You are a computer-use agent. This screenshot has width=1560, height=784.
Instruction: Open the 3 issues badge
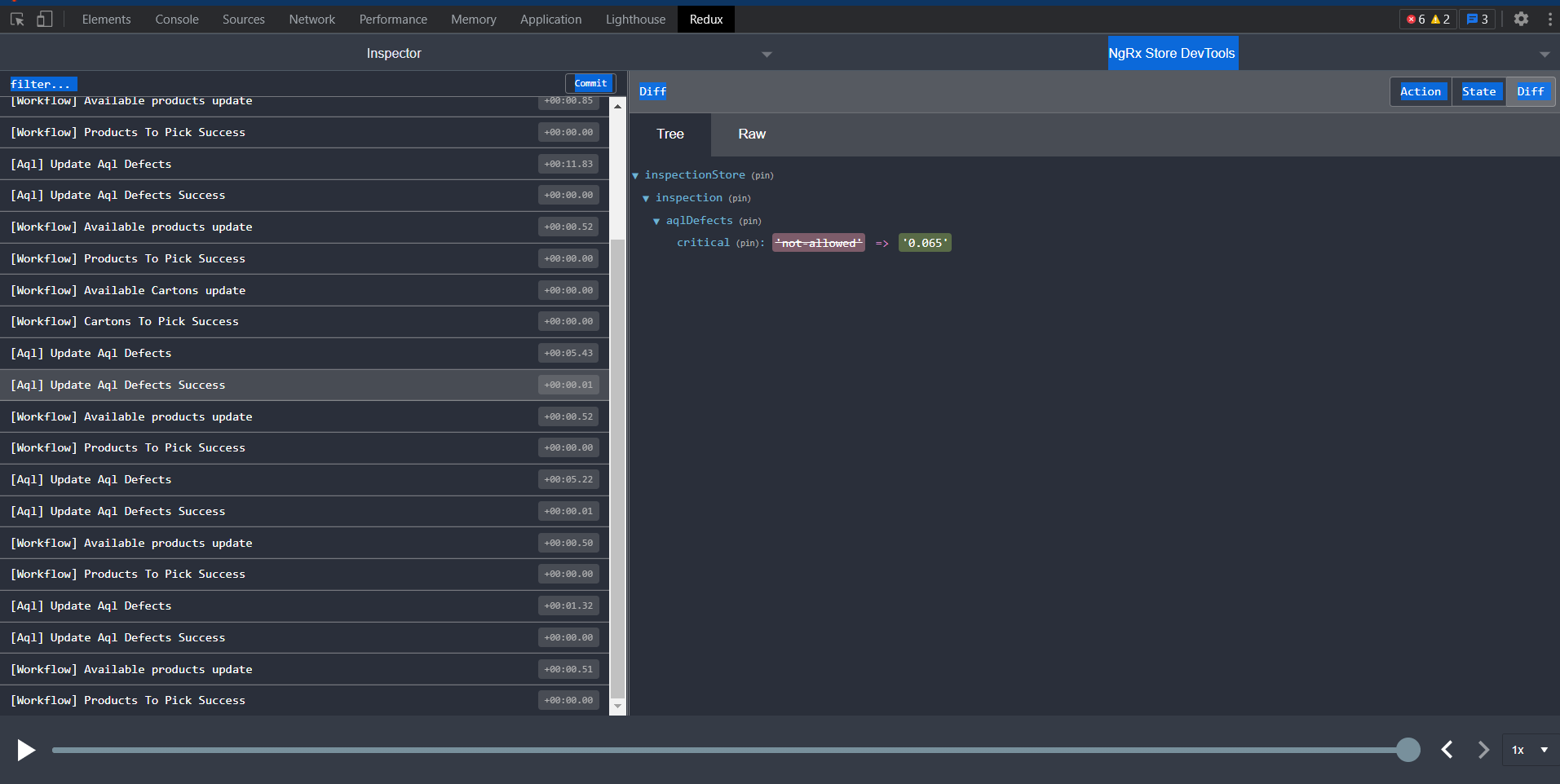point(1477,19)
